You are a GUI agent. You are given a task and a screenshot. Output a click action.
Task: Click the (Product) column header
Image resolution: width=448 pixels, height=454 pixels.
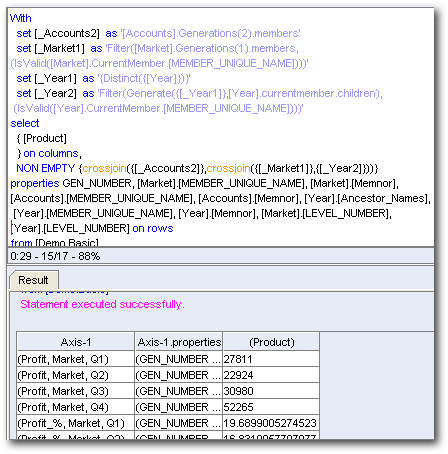[271, 342]
